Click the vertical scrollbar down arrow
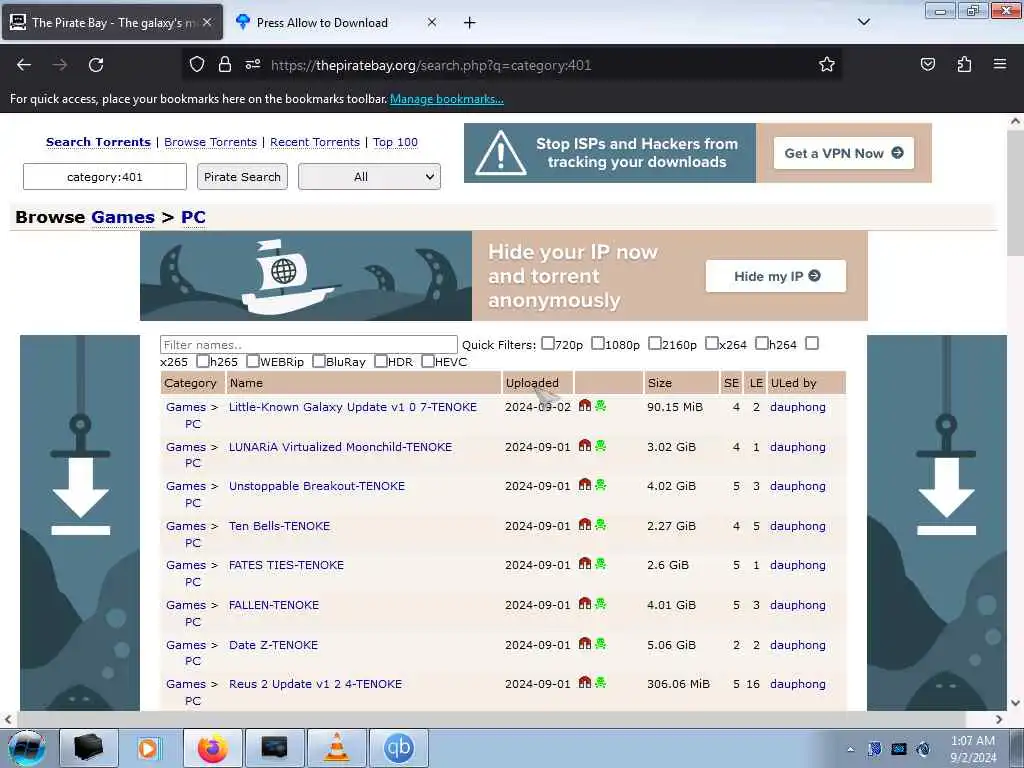This screenshot has height=768, width=1024. tap(1015, 703)
